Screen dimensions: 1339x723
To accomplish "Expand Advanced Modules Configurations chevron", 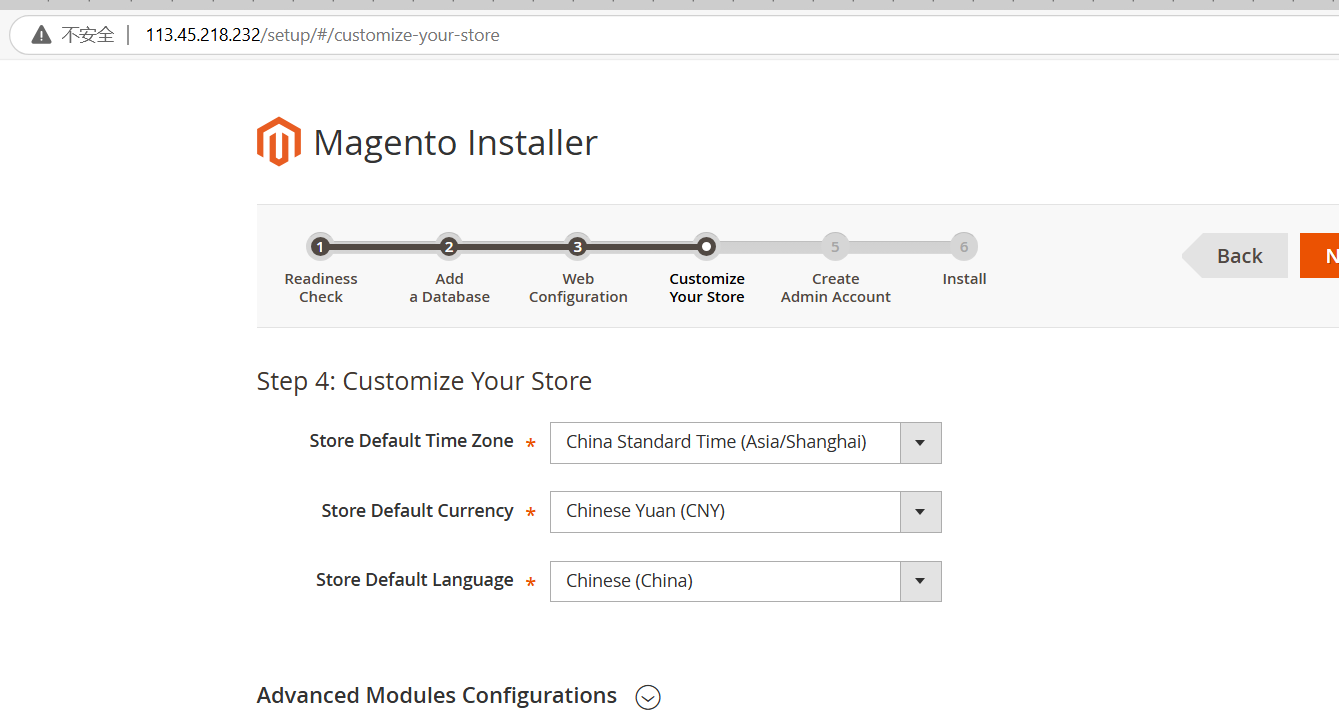I will point(648,697).
